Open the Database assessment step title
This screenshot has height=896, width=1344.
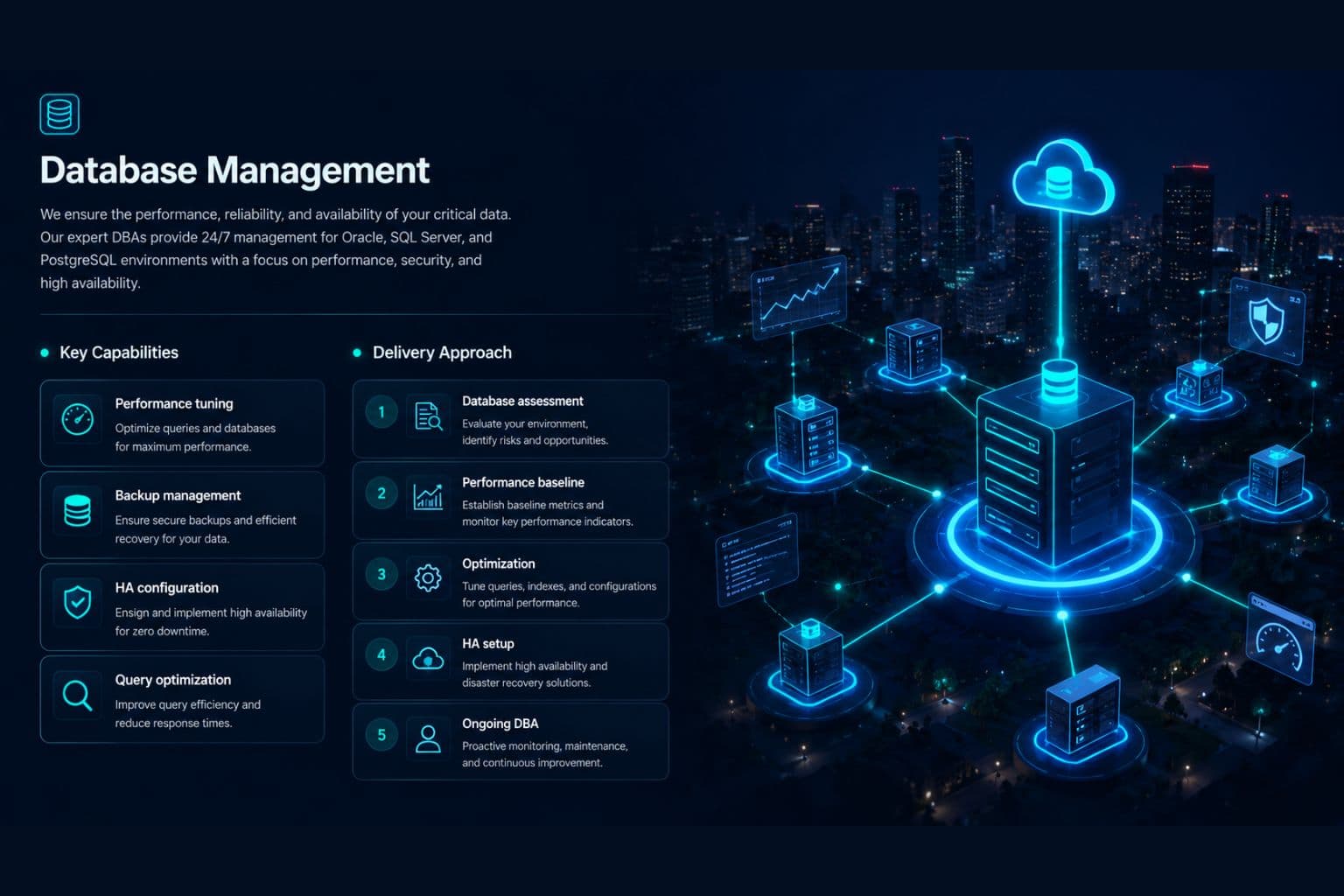[522, 401]
